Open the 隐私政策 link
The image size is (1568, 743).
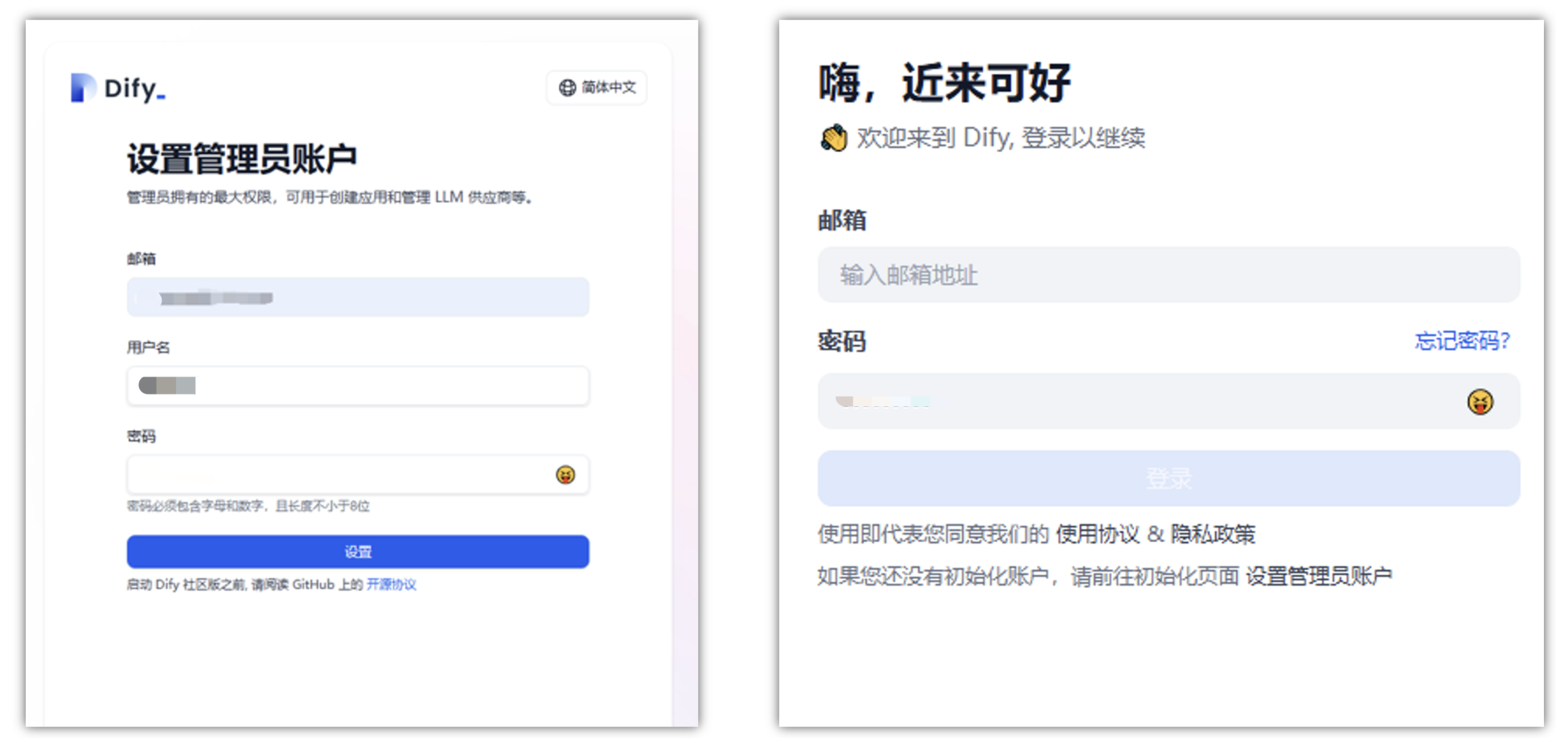pyautogui.click(x=1213, y=535)
